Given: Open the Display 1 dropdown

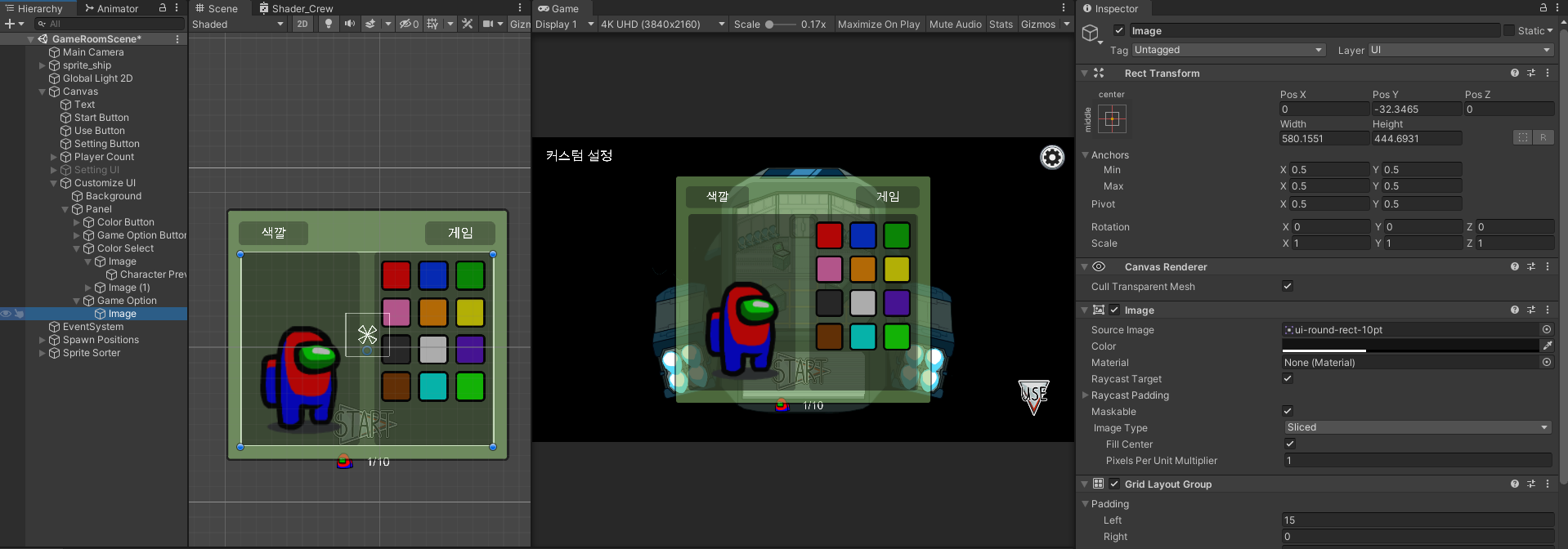Looking at the screenshot, I should [x=564, y=24].
